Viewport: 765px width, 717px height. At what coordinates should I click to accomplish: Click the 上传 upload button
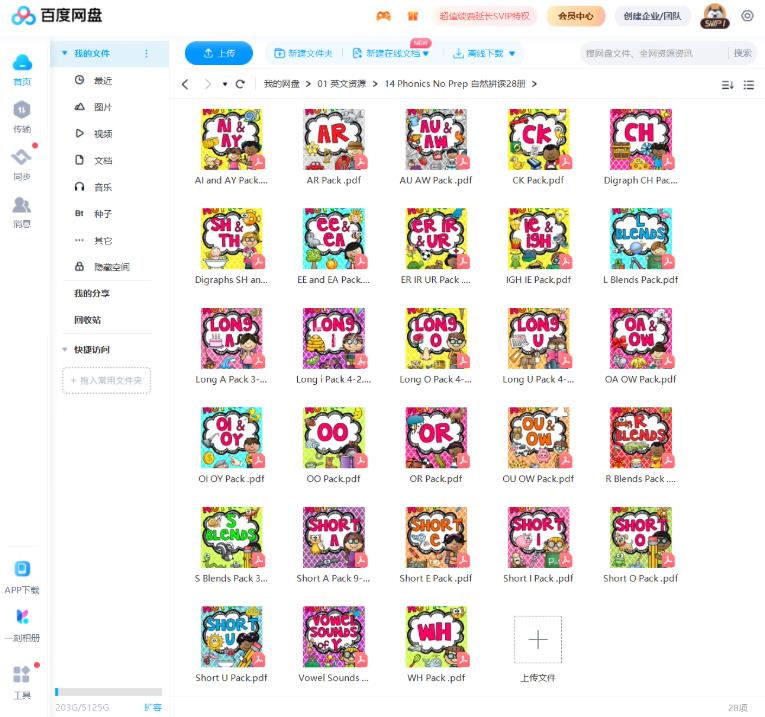pyautogui.click(x=219, y=53)
